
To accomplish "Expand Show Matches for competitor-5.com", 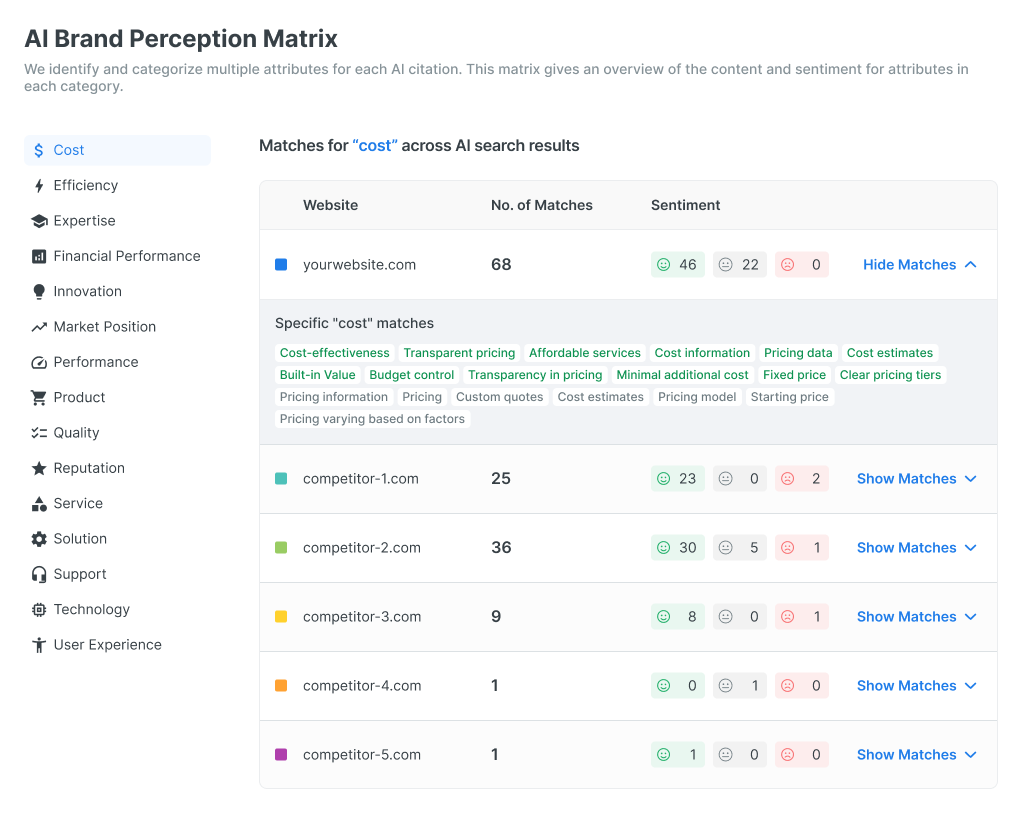I will pos(916,755).
